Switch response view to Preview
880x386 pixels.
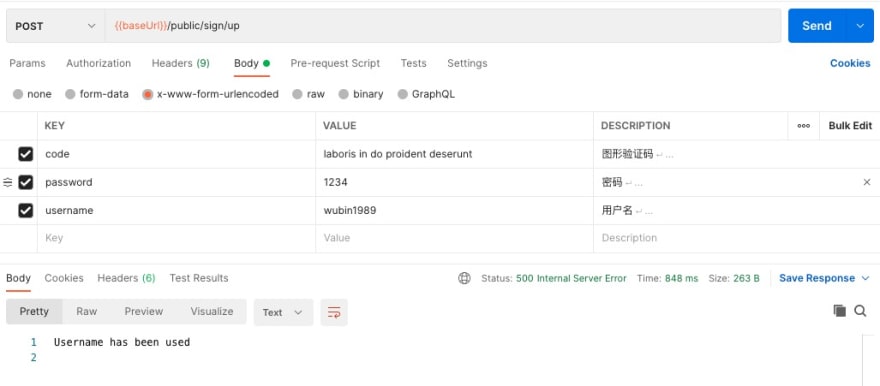coord(144,311)
